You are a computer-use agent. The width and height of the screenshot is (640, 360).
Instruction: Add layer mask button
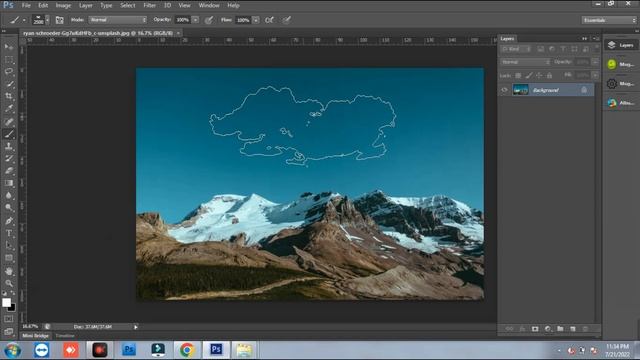pos(535,329)
